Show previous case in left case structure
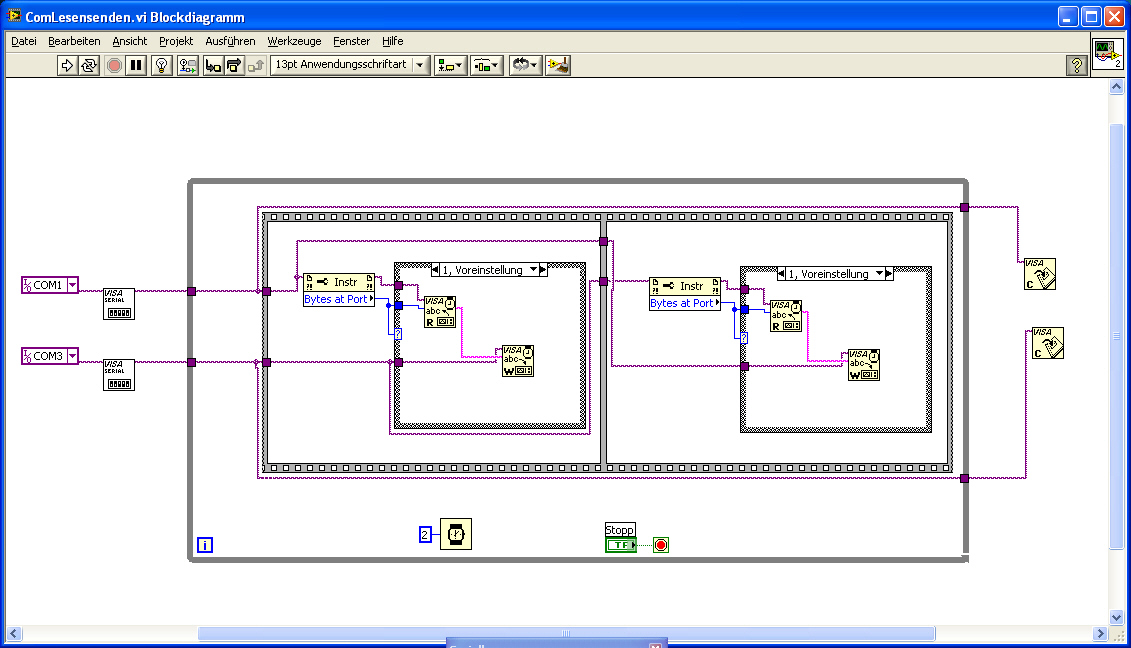 [x=435, y=270]
